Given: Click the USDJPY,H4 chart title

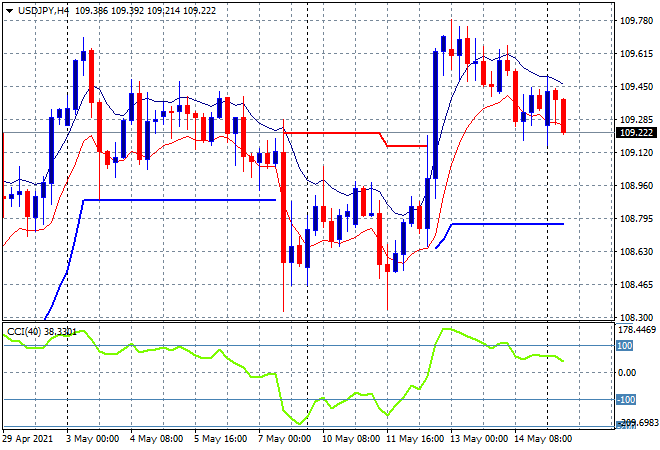Looking at the screenshot, I should click(x=43, y=11).
